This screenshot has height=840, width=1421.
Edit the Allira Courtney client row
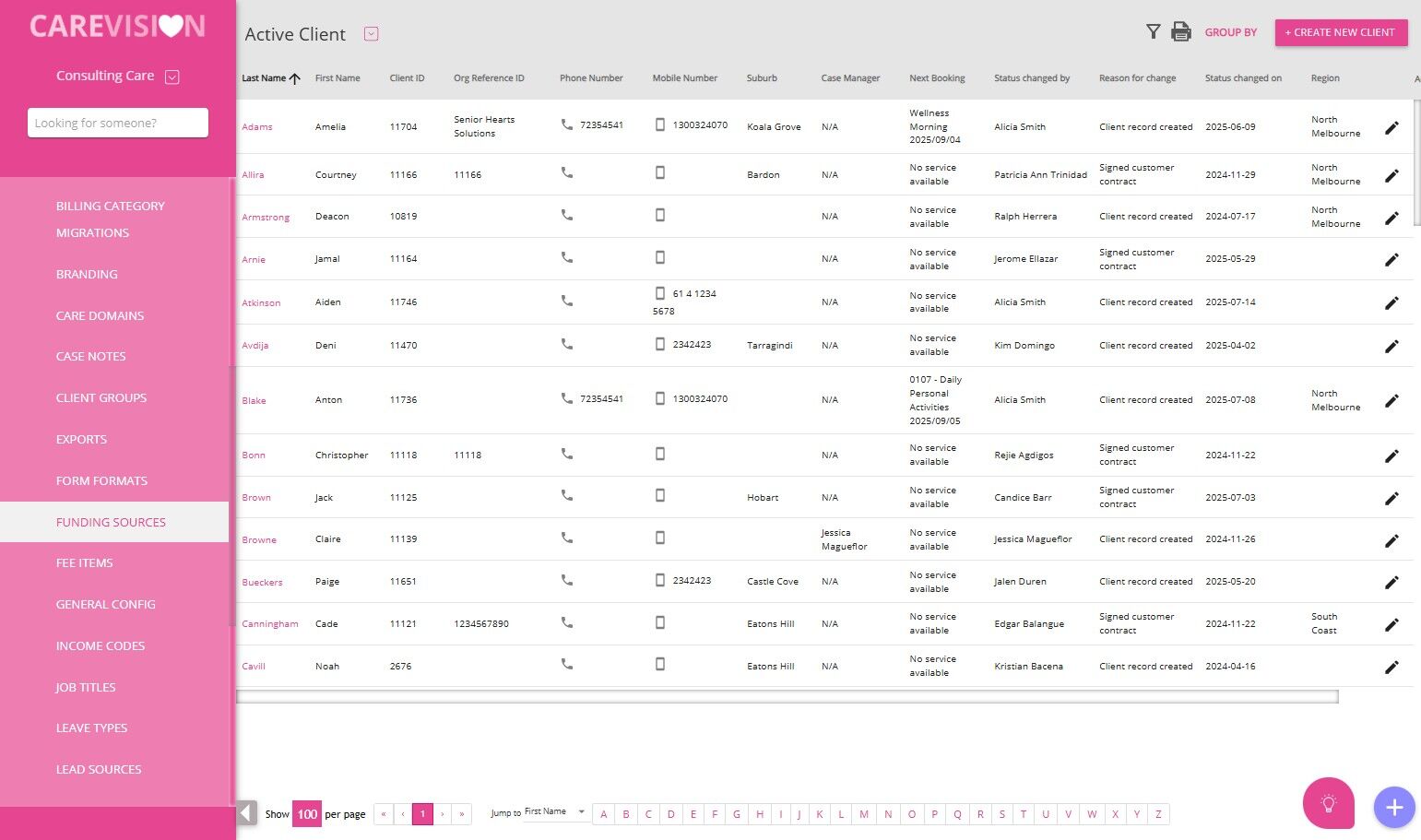(x=1391, y=175)
